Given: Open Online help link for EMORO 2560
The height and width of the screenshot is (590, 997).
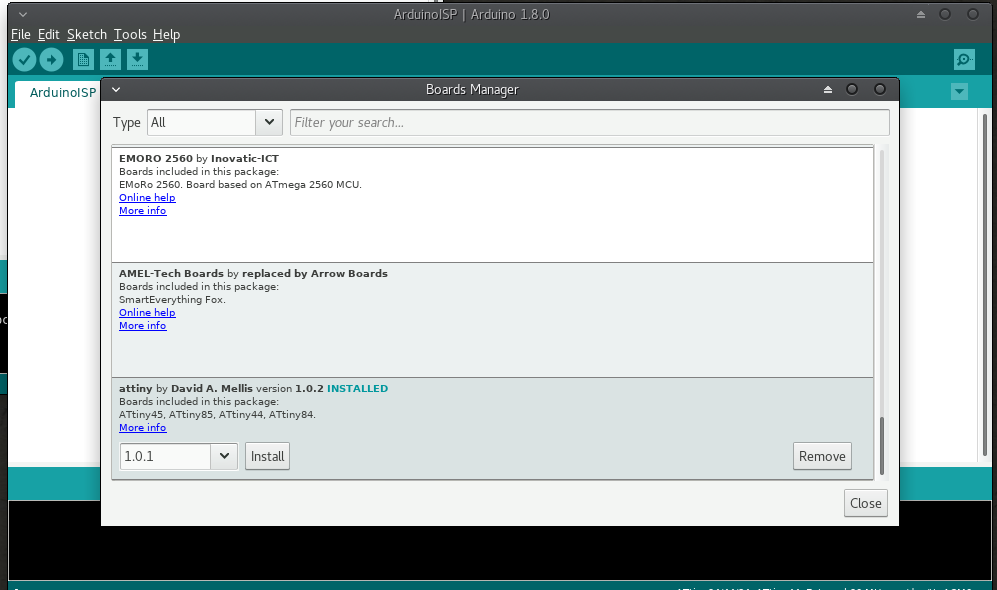Looking at the screenshot, I should coord(147,198).
